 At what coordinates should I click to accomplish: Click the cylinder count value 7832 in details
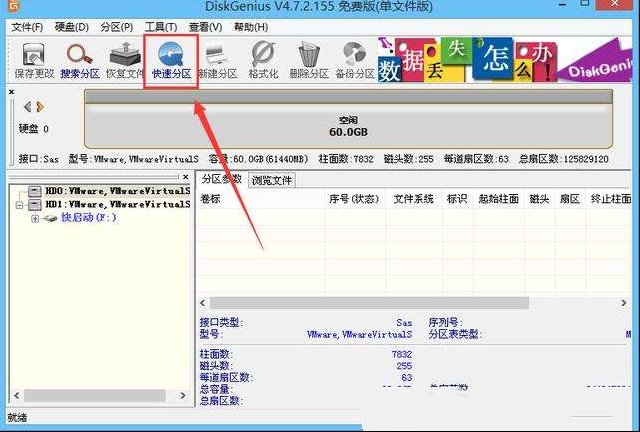pyautogui.click(x=402, y=354)
